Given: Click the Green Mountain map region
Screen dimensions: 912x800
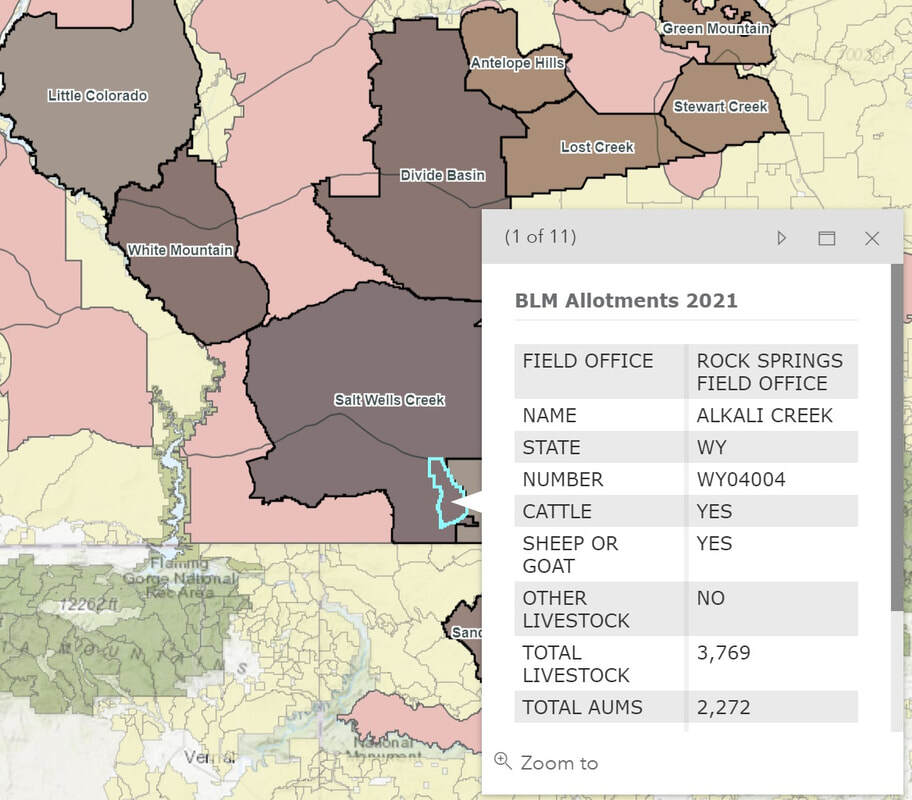Looking at the screenshot, I should tap(715, 29).
